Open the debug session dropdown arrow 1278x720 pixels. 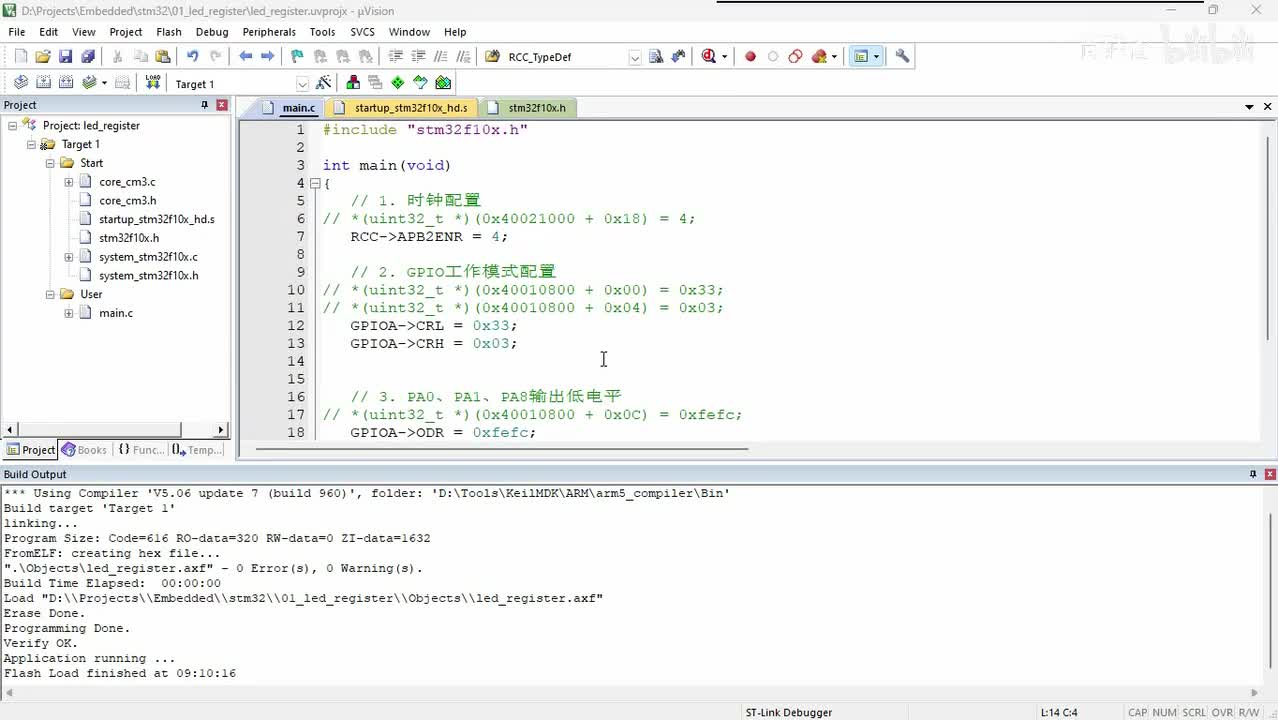pyautogui.click(x=724, y=57)
